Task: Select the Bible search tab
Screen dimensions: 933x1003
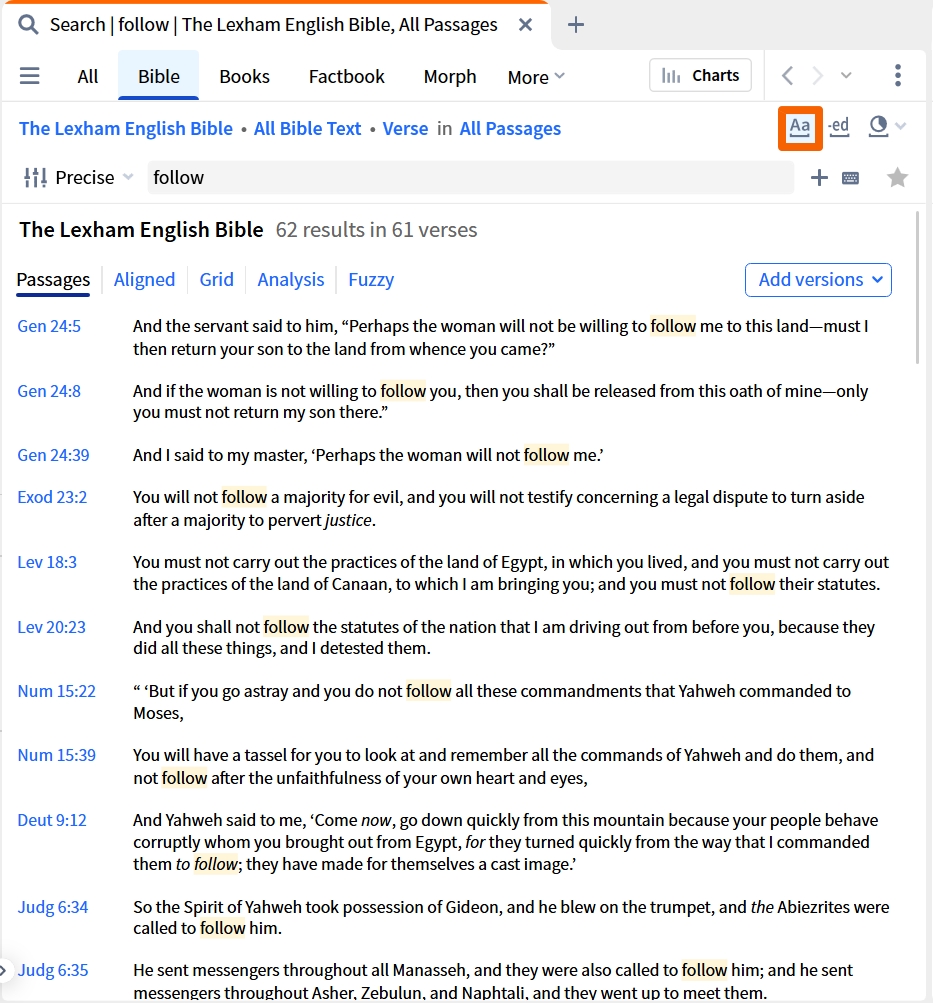Action: 159,75
